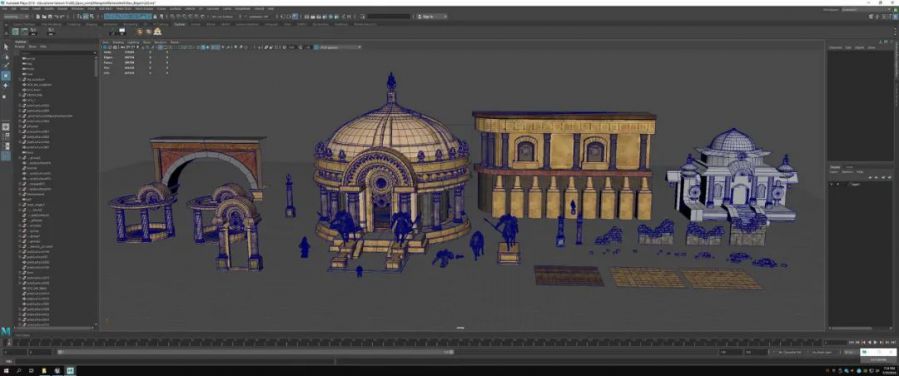This screenshot has height=376, width=899.
Task: Play the animation forwards
Action: tap(875, 342)
